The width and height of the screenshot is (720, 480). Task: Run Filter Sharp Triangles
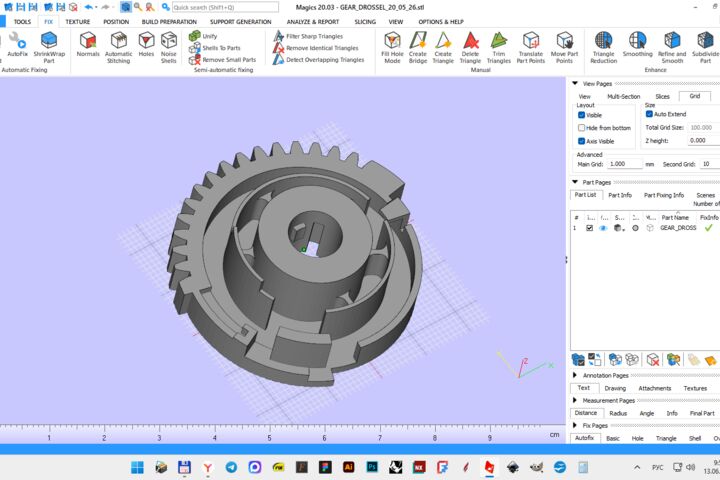(308, 36)
